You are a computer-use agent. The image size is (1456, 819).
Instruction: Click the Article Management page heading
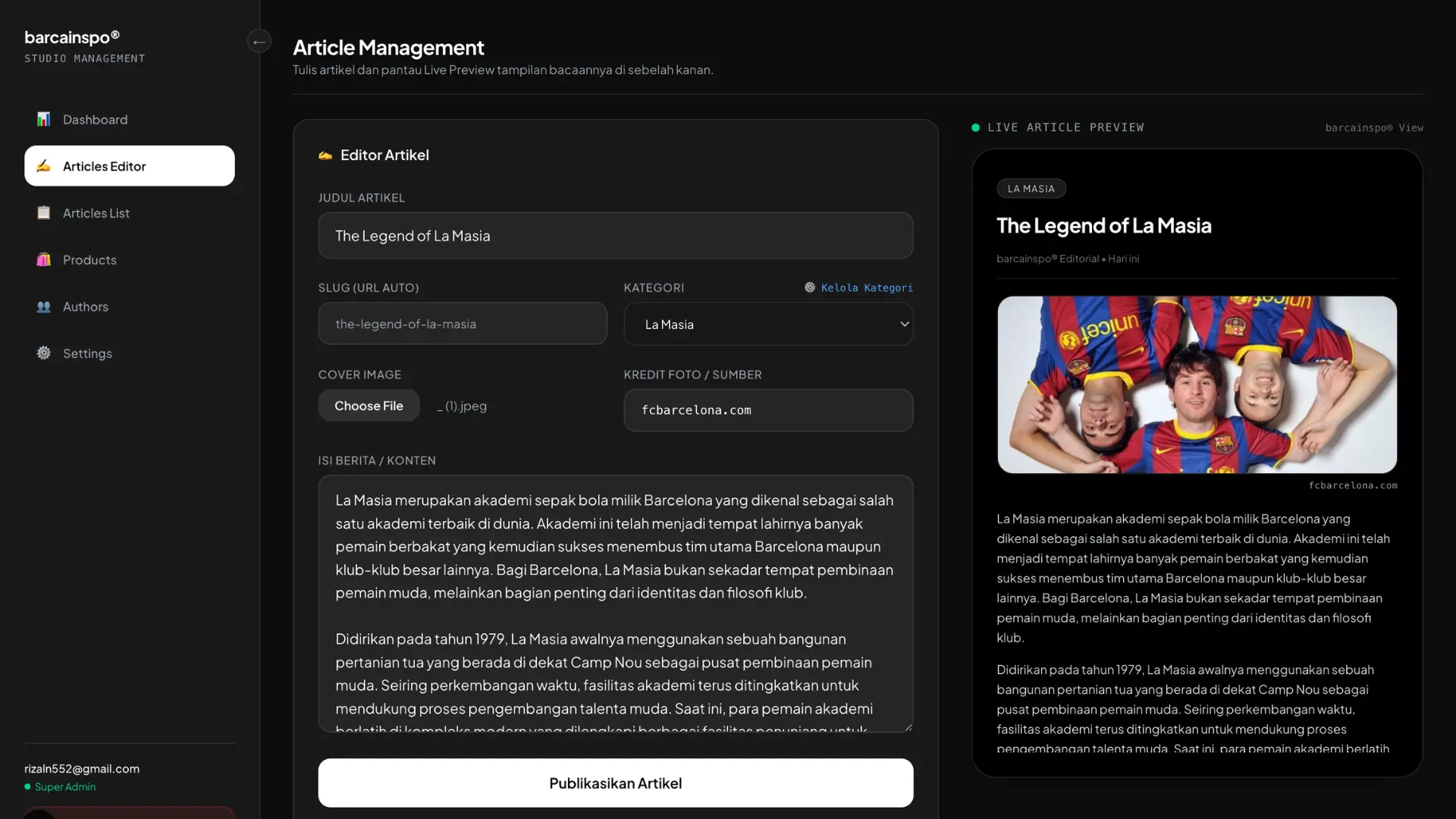(x=388, y=47)
